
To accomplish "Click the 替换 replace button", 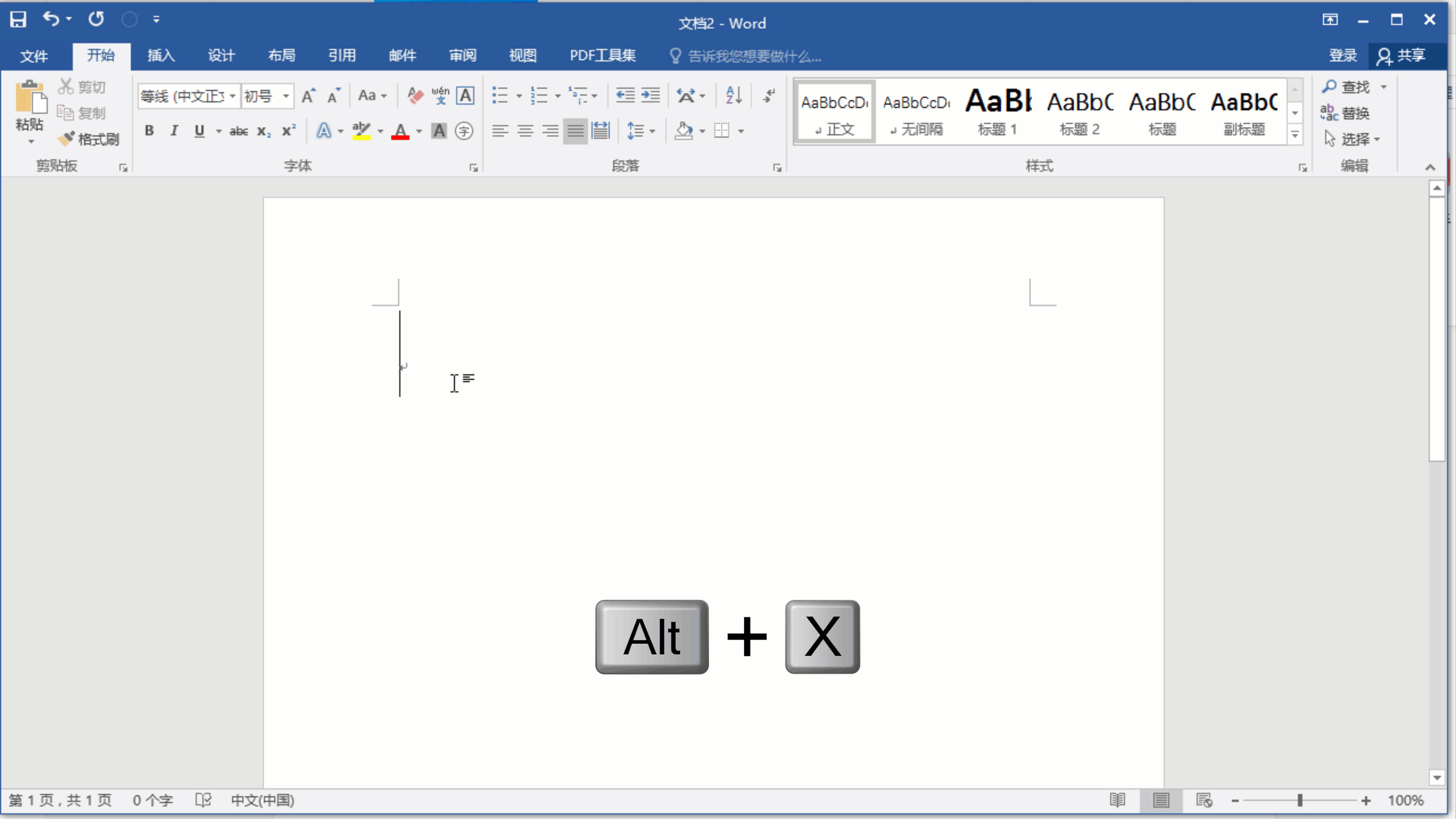I will click(x=1346, y=113).
